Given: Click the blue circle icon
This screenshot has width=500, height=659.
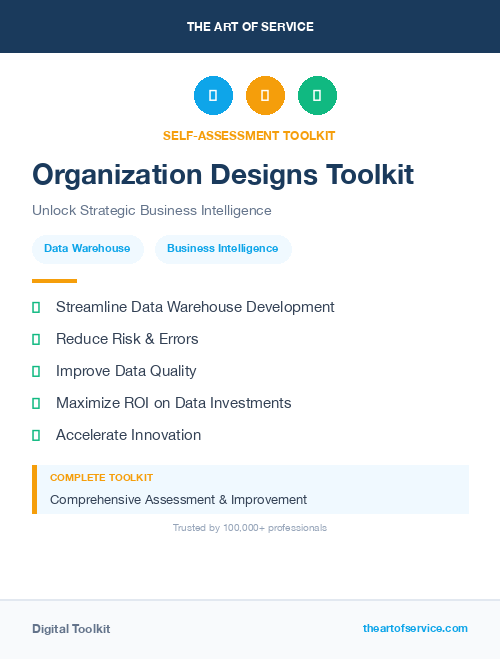Looking at the screenshot, I should 213,95.
